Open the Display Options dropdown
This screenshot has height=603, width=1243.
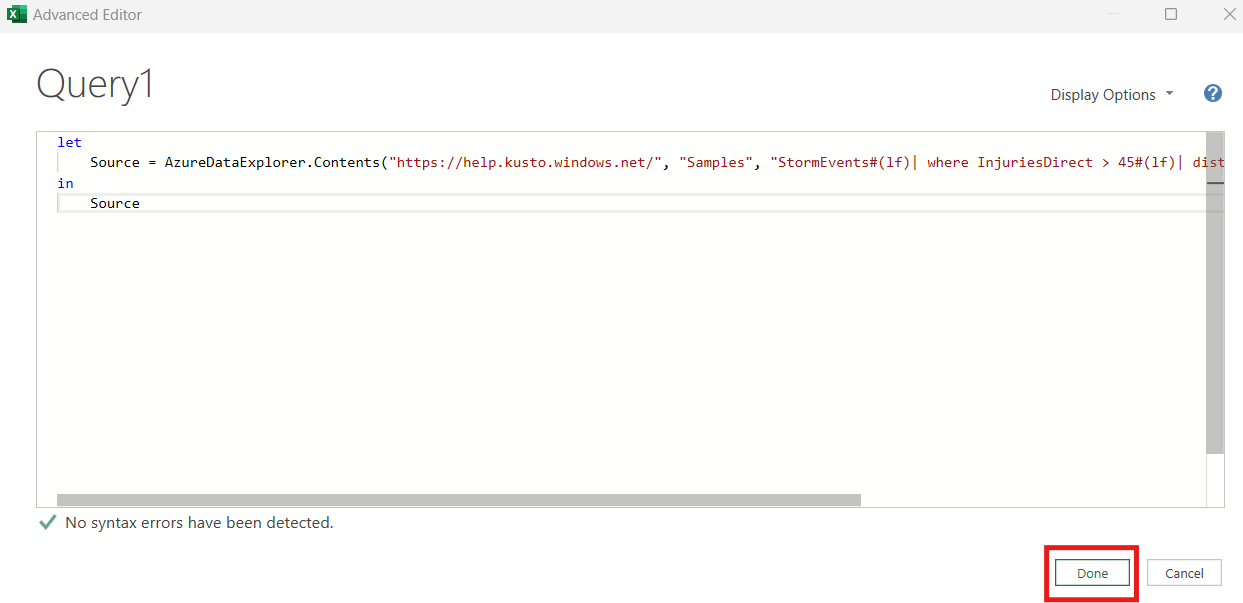pyautogui.click(x=1111, y=95)
